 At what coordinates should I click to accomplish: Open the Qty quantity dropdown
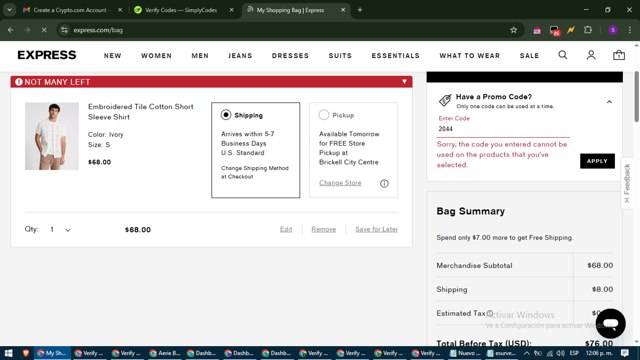click(x=60, y=230)
